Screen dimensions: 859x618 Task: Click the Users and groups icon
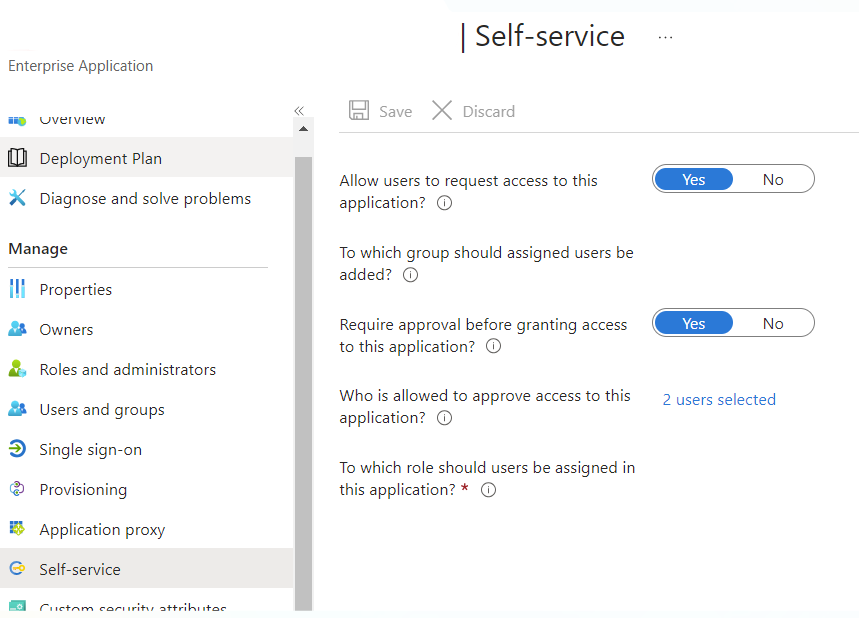(17, 409)
